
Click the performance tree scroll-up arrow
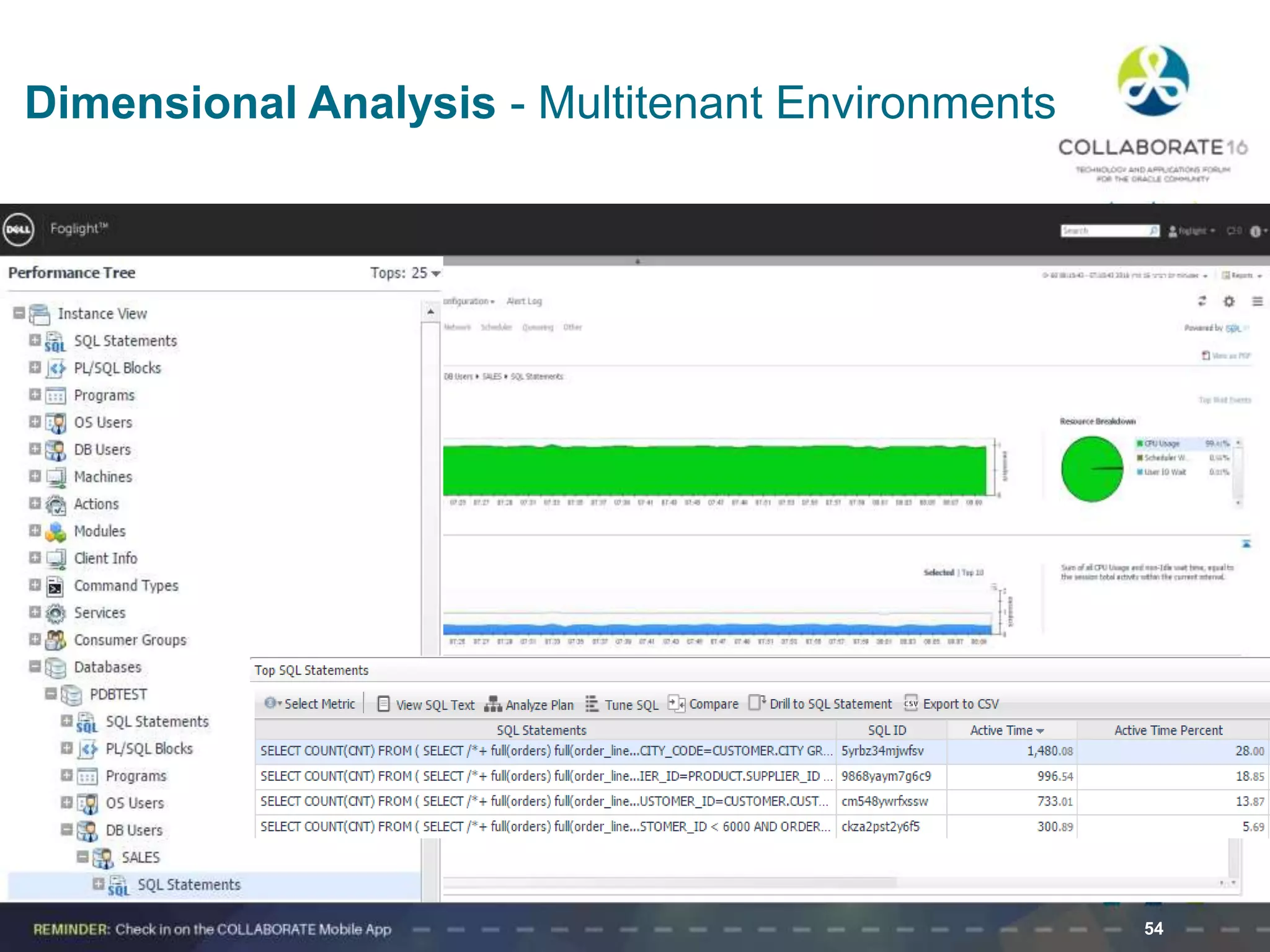[x=430, y=312]
